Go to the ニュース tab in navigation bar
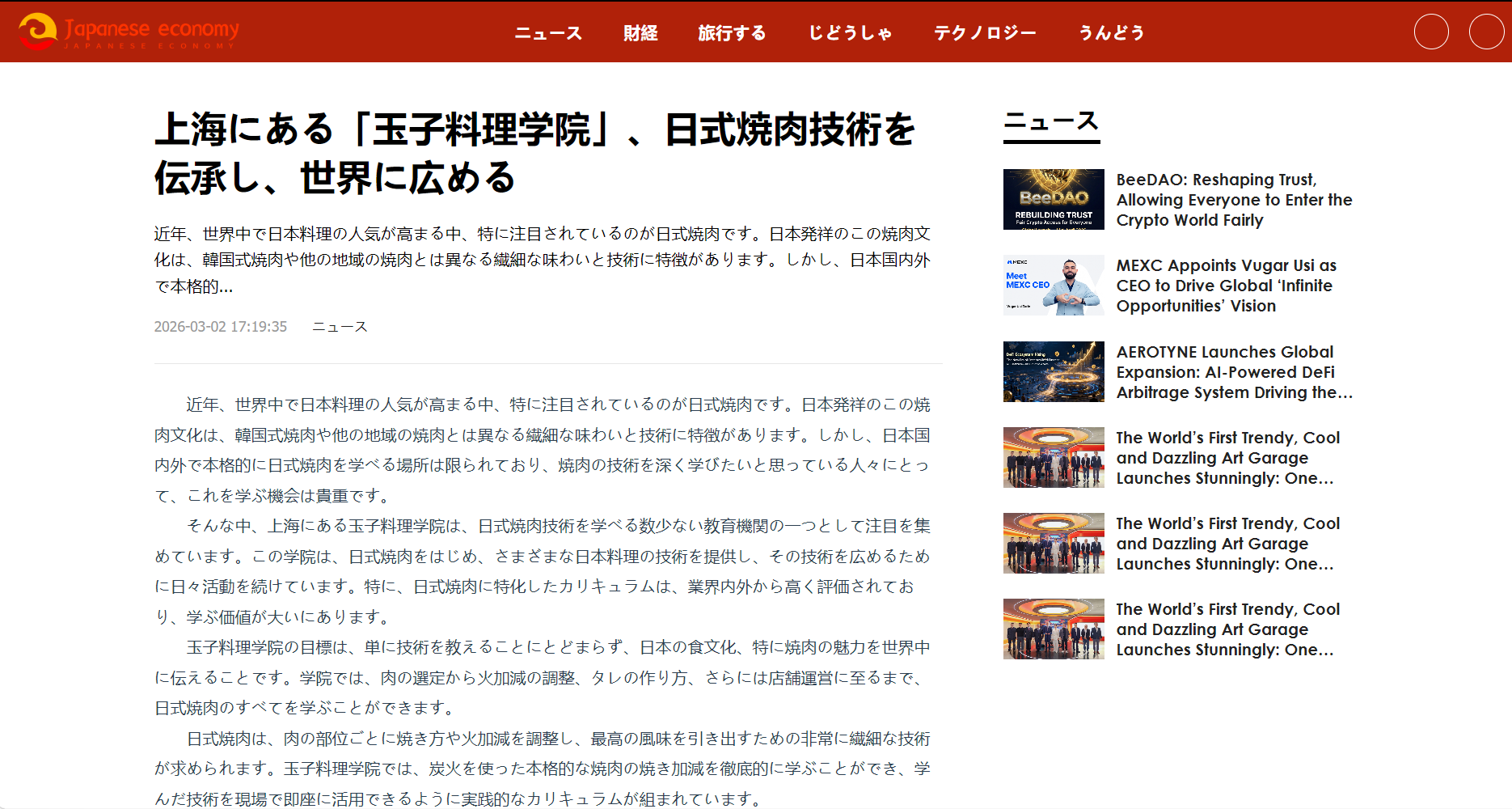 548,33
